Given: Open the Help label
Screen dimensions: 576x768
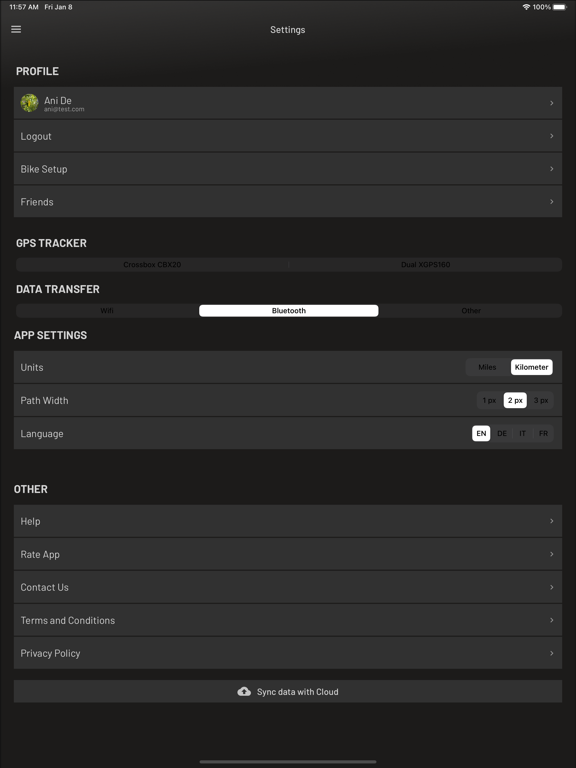Looking at the screenshot, I should point(30,521).
